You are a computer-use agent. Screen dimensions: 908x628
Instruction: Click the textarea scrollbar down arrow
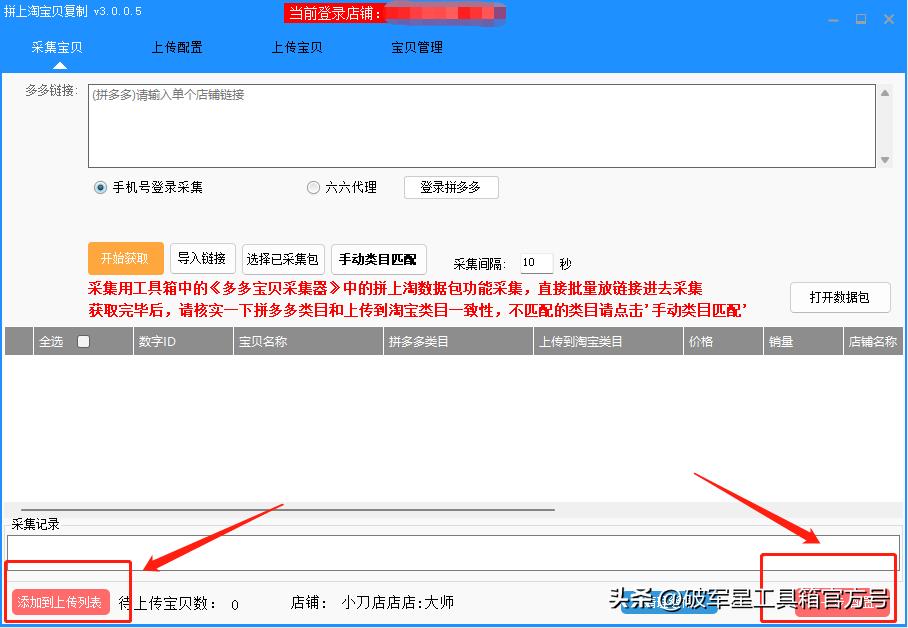tap(884, 159)
